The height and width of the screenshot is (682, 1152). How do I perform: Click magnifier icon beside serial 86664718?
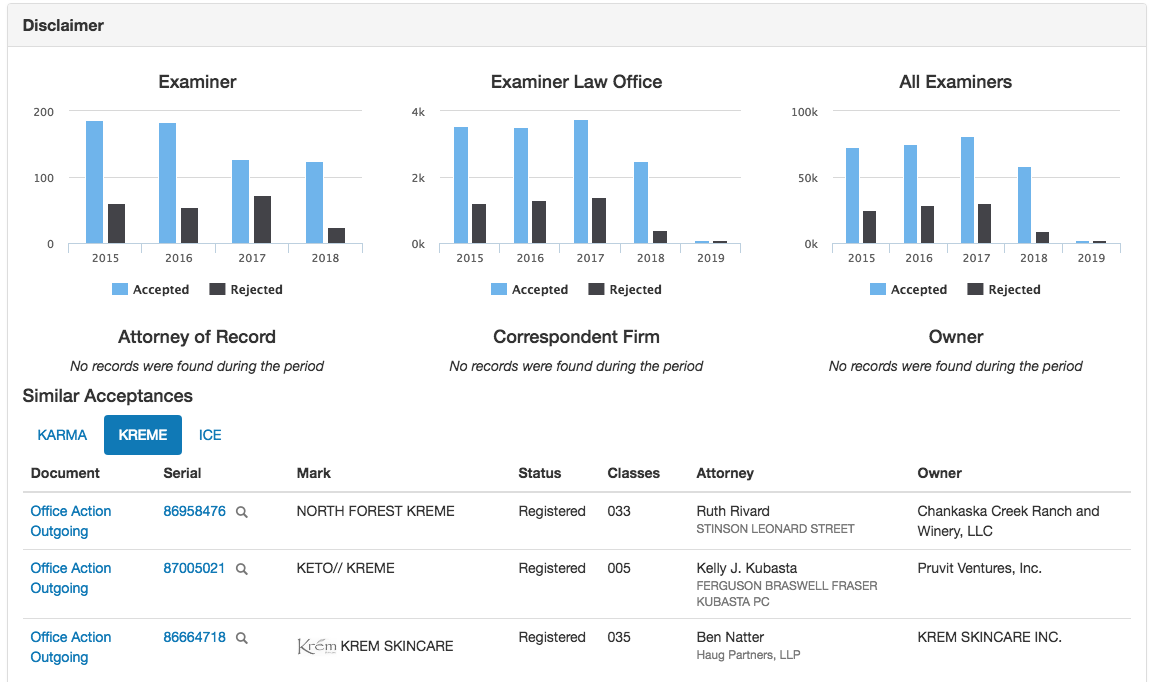(241, 638)
